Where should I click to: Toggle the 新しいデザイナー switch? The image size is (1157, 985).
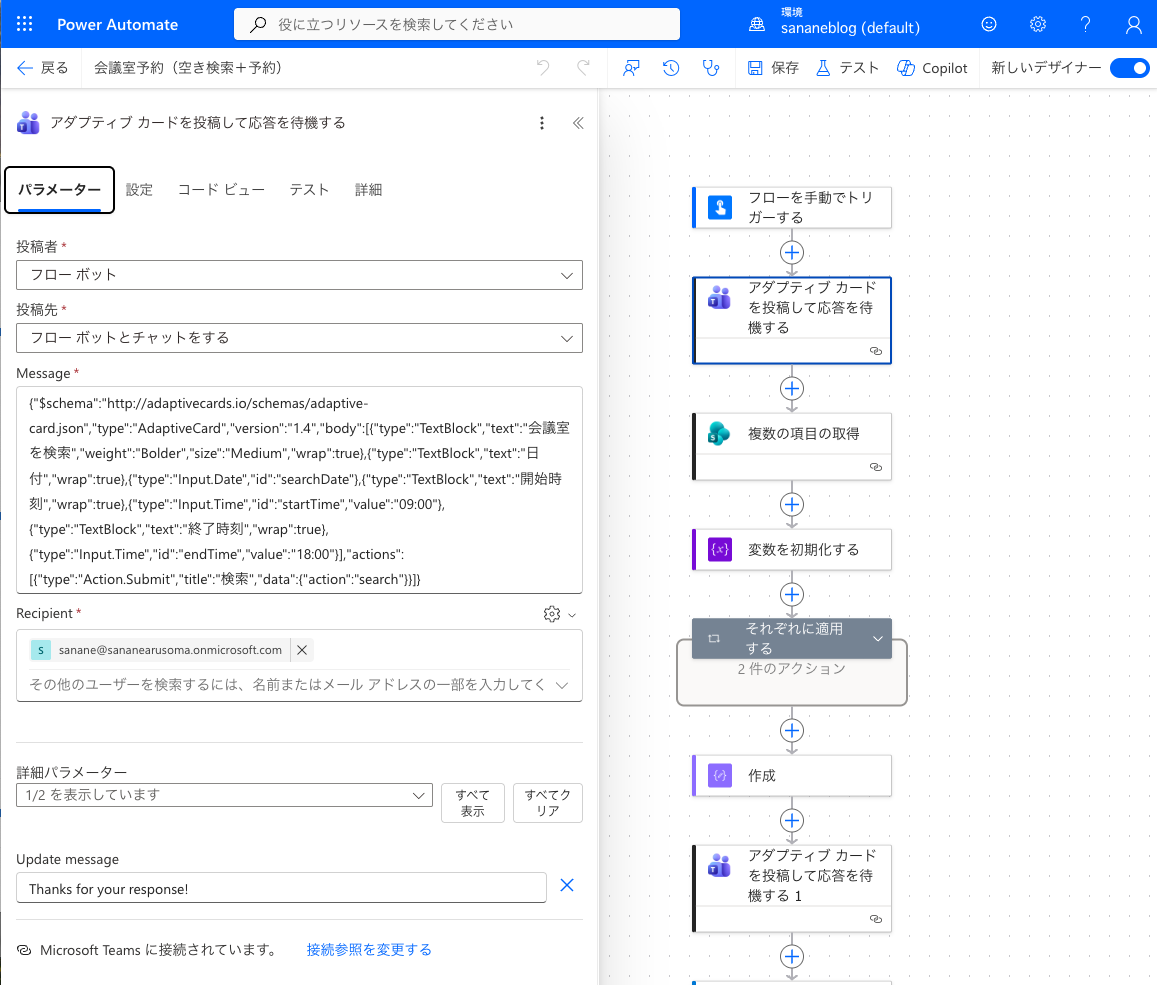[x=1130, y=68]
